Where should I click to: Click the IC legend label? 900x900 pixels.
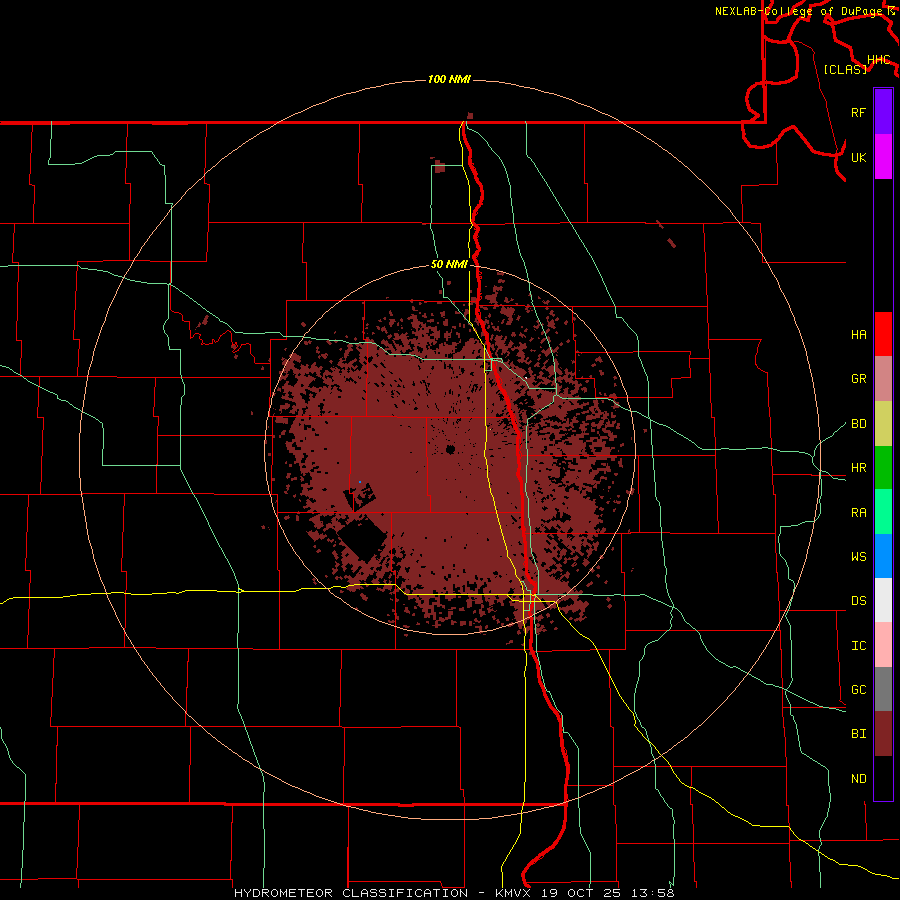click(x=858, y=645)
